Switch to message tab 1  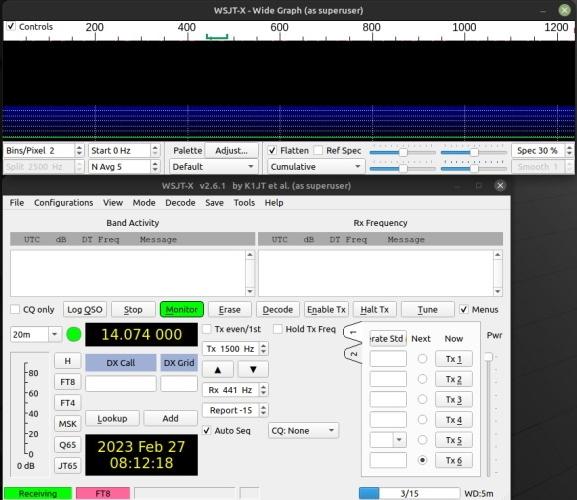(353, 332)
